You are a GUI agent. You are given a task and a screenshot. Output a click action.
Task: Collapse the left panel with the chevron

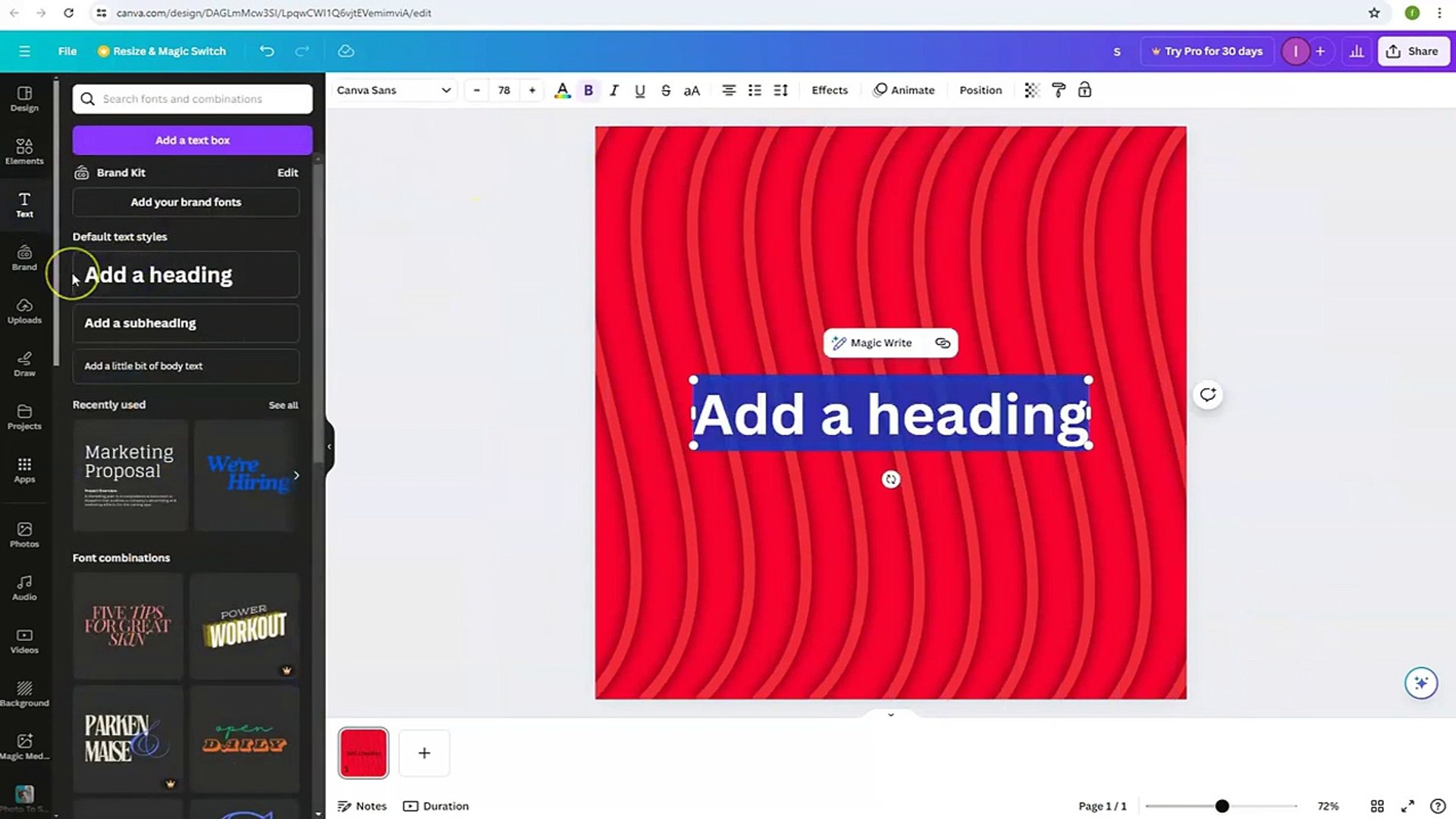point(328,446)
